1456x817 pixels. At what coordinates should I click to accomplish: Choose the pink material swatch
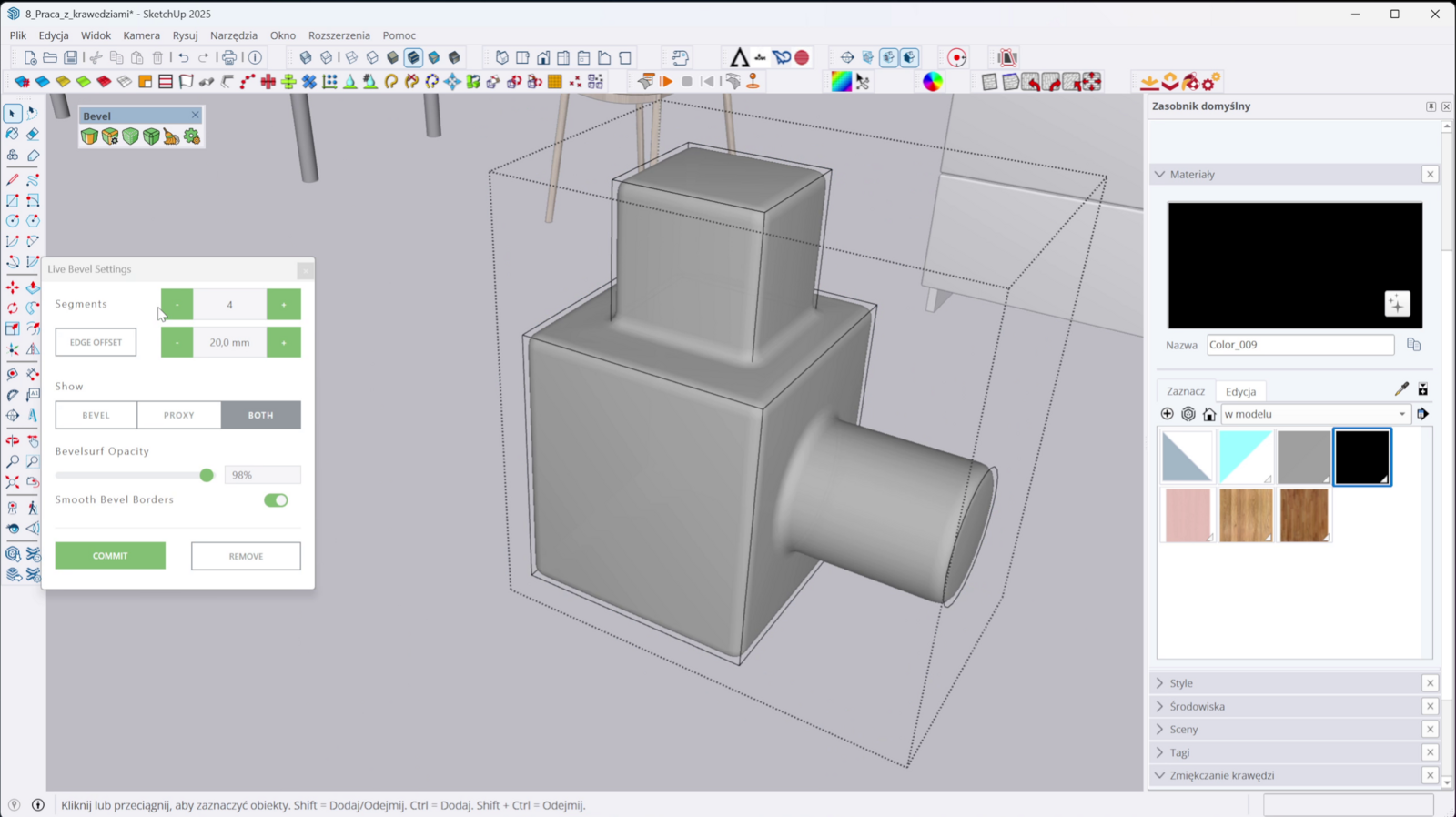click(1188, 515)
